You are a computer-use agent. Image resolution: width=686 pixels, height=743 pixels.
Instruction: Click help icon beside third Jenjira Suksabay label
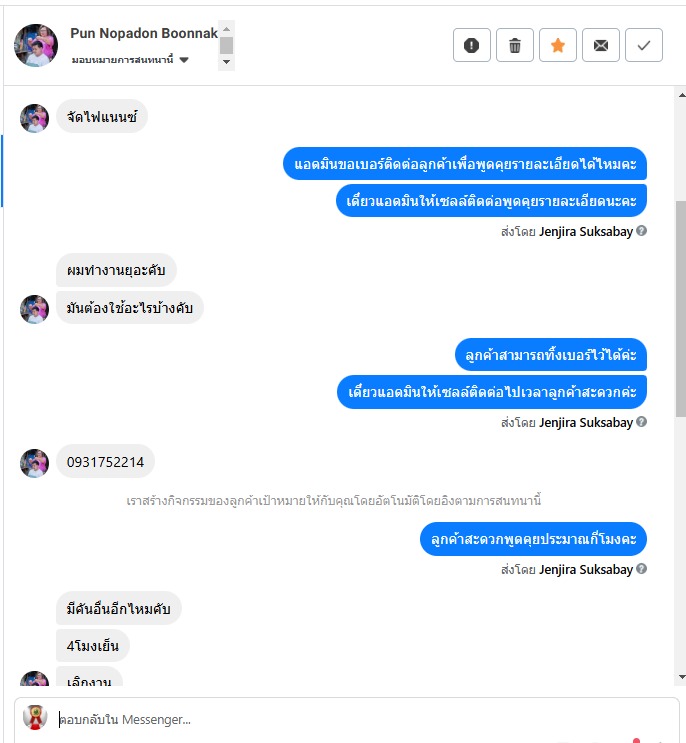(641, 569)
